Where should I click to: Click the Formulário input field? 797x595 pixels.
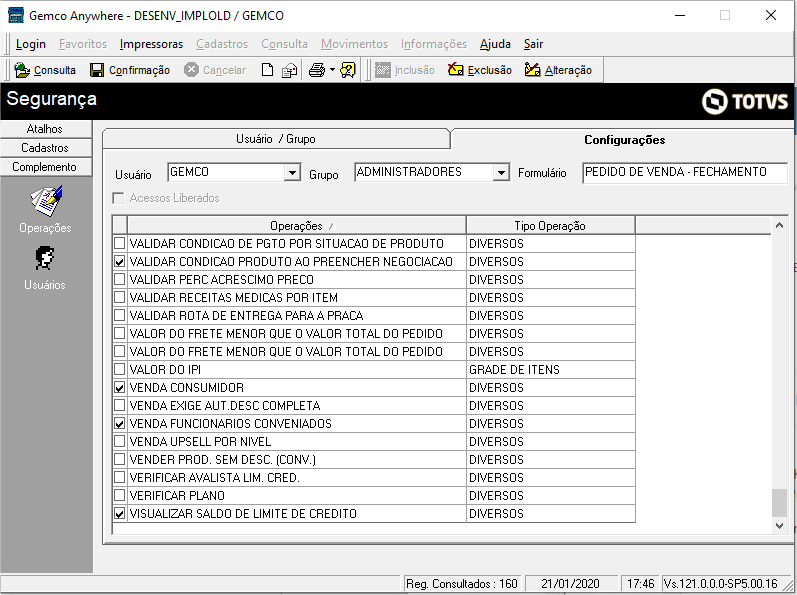click(684, 172)
